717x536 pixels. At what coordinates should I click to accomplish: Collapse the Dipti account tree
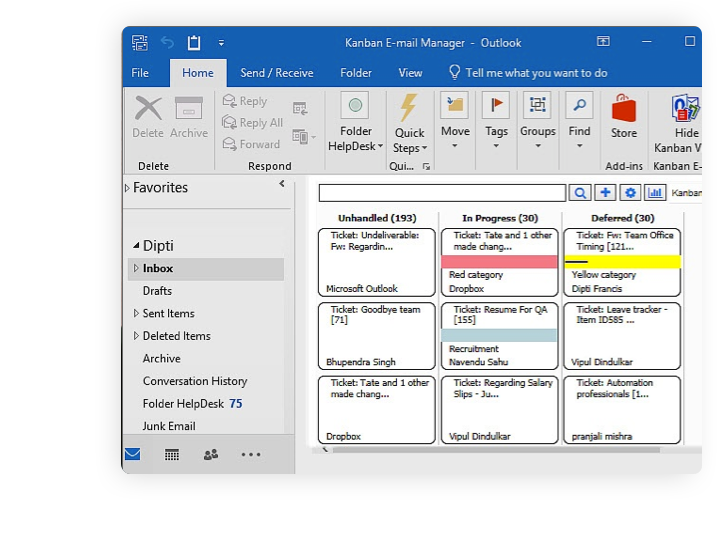[136, 246]
